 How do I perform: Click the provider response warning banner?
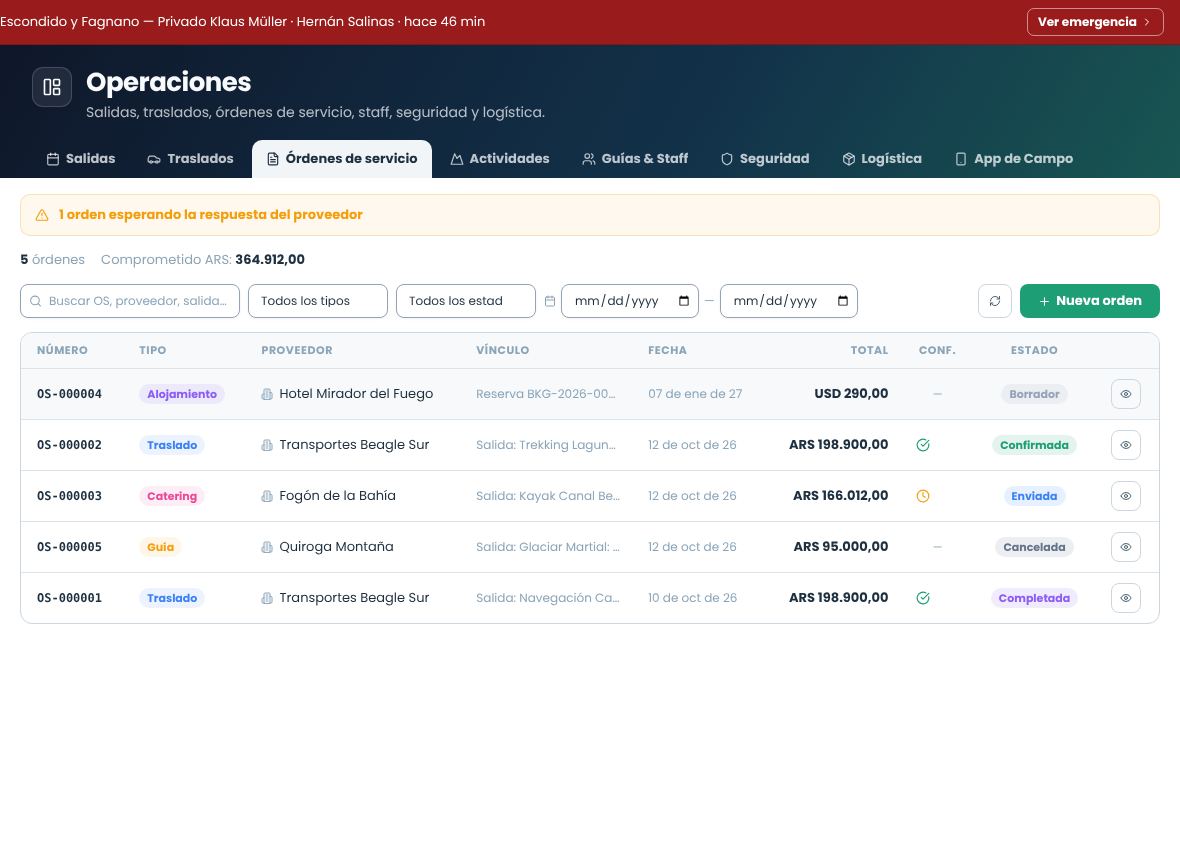(590, 215)
